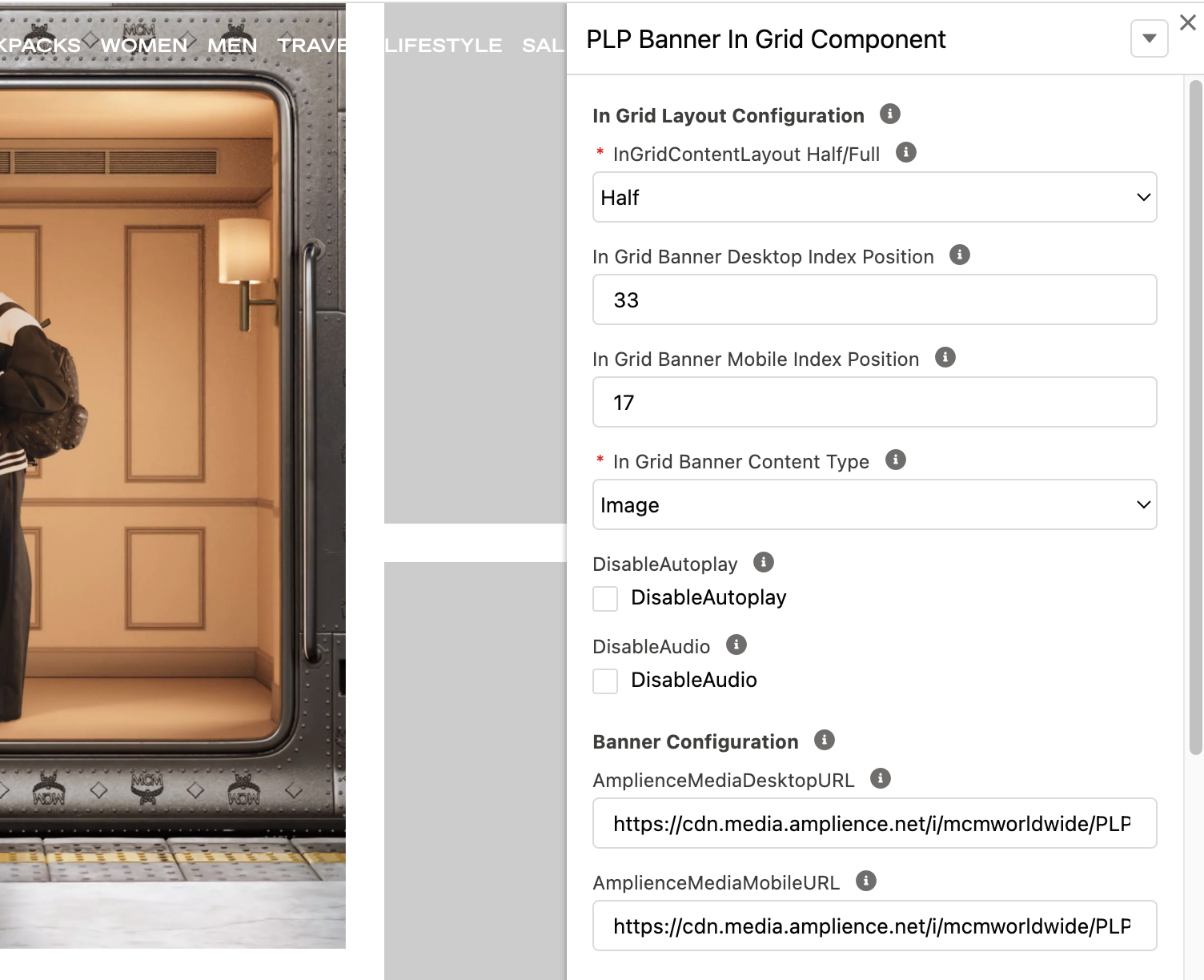Image resolution: width=1204 pixels, height=980 pixels.
Task: Click info icon next to DisableAudio label
Action: point(736,645)
